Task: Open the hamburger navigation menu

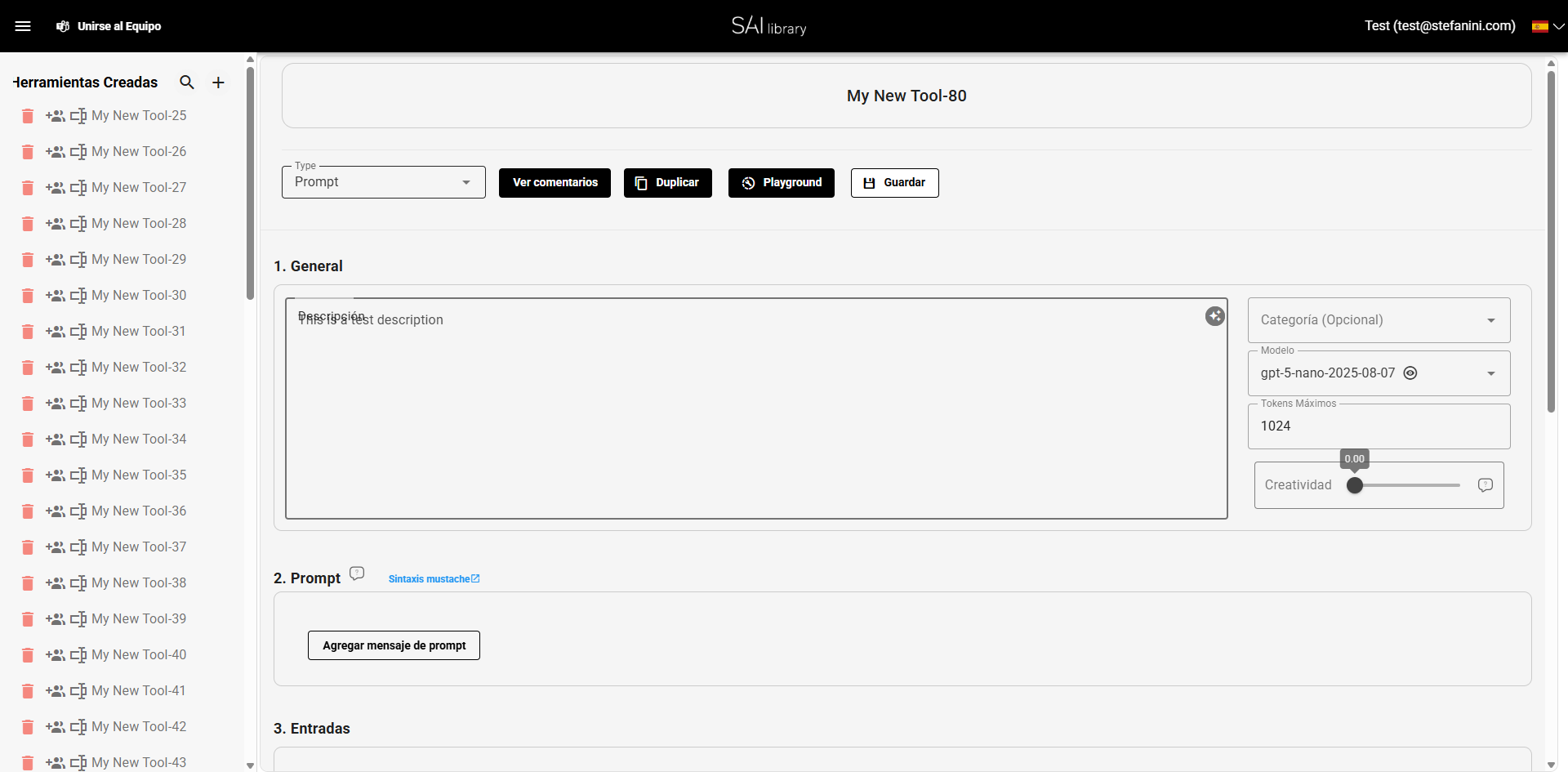Action: (23, 26)
